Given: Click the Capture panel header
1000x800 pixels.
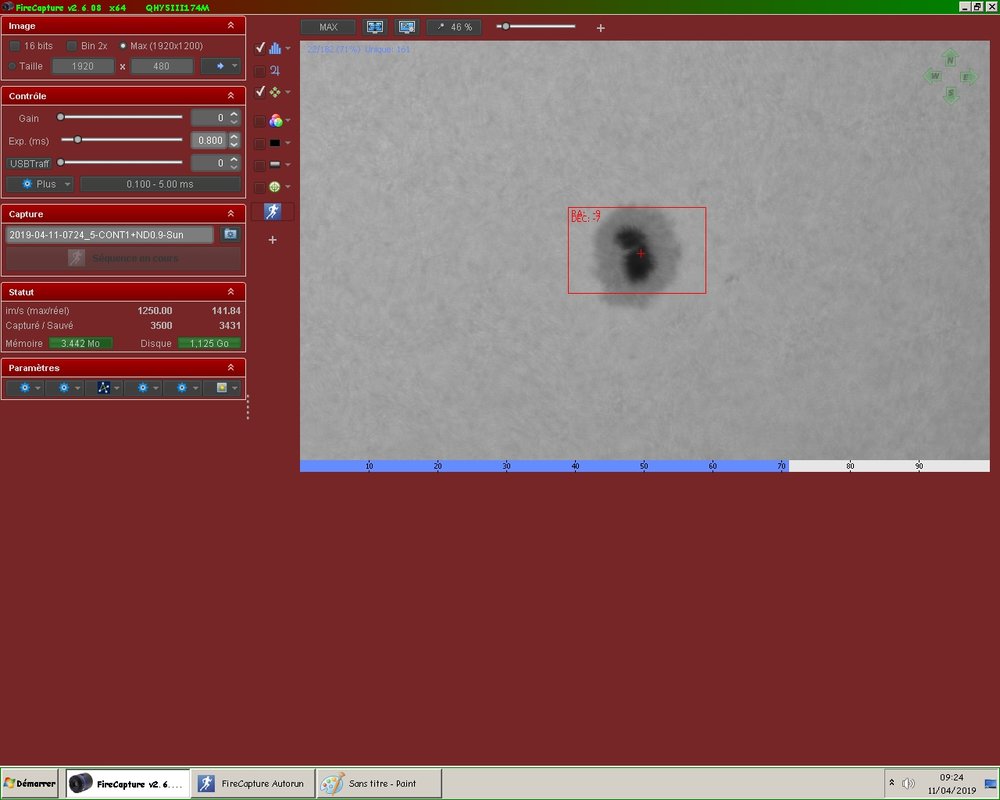Looking at the screenshot, I should coord(123,214).
